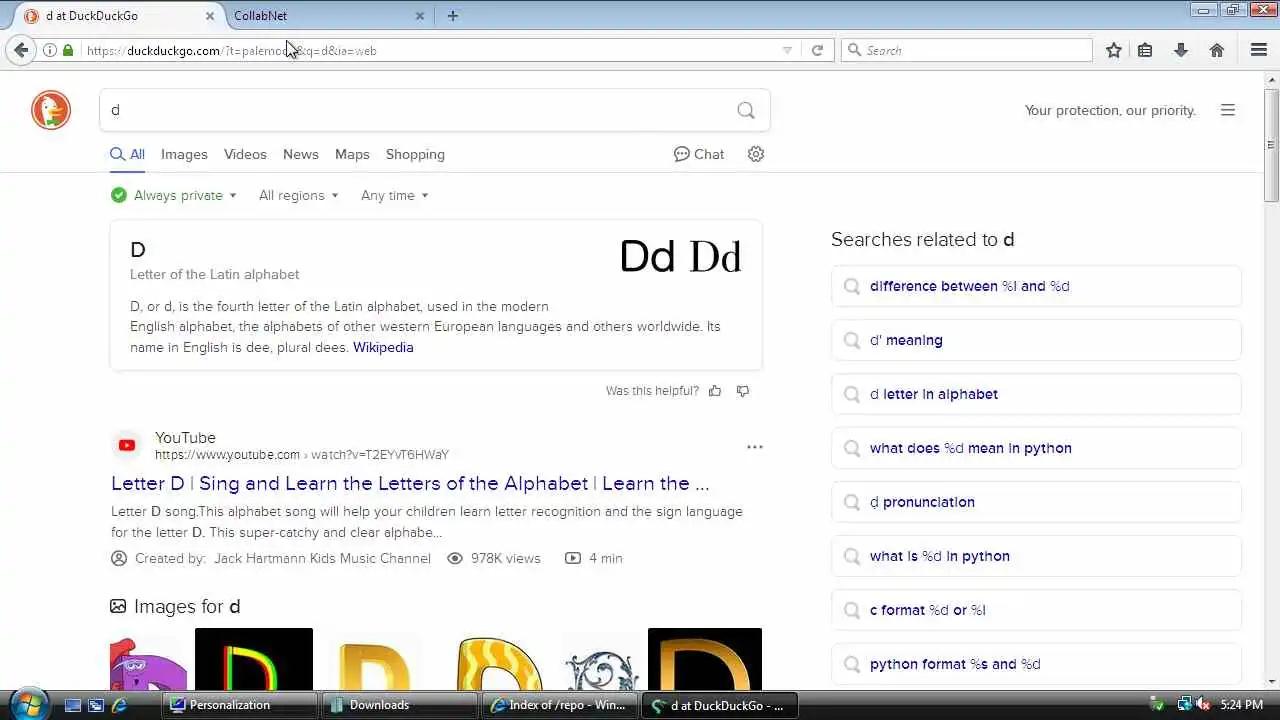
Task: Open search settings gear icon
Action: [x=756, y=154]
